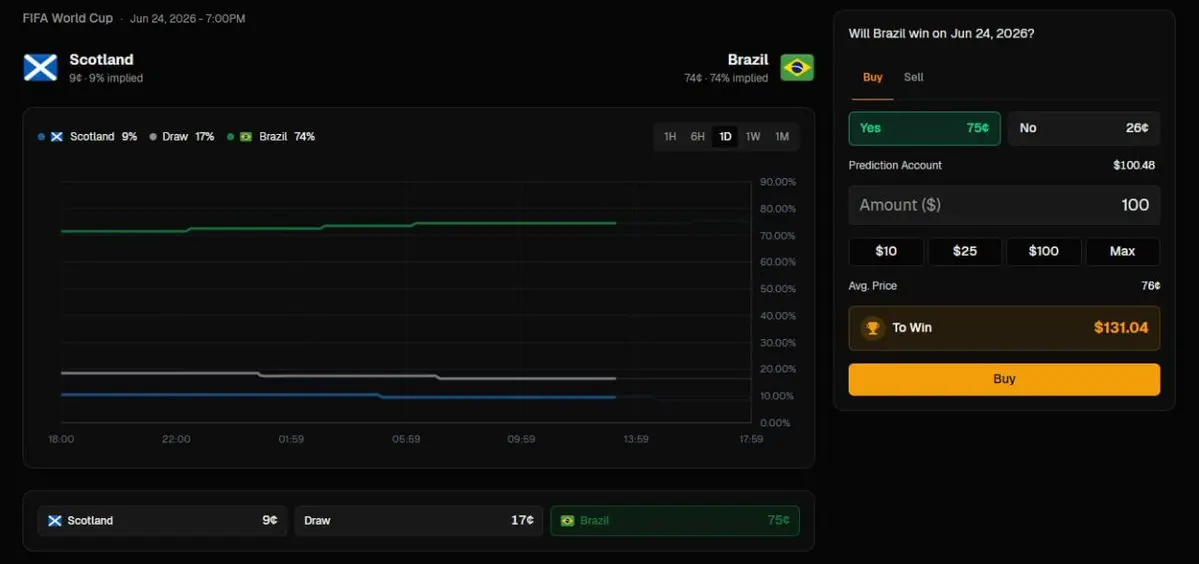The width and height of the screenshot is (1199, 564).
Task: Click the Brazil team name heading
Action: [748, 60]
